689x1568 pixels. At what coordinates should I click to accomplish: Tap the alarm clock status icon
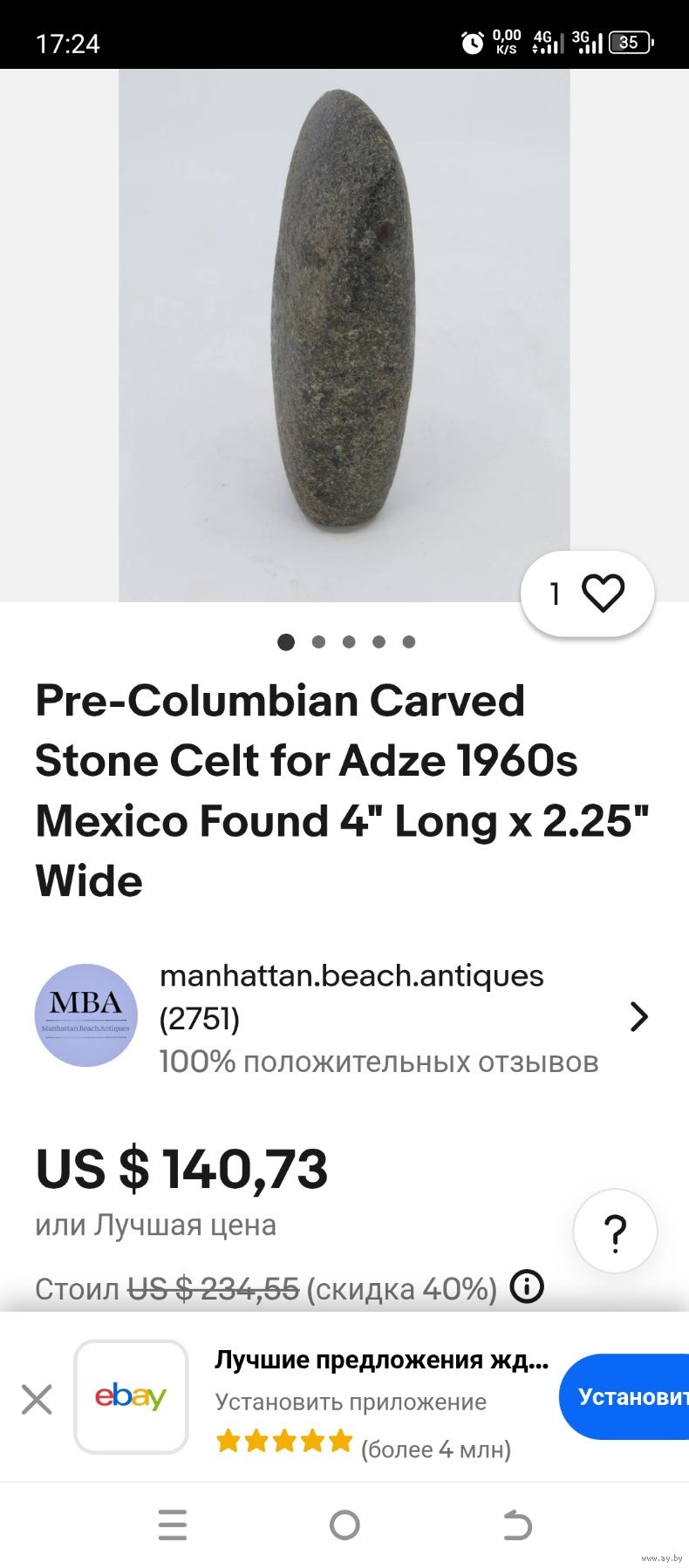pyautogui.click(x=473, y=42)
